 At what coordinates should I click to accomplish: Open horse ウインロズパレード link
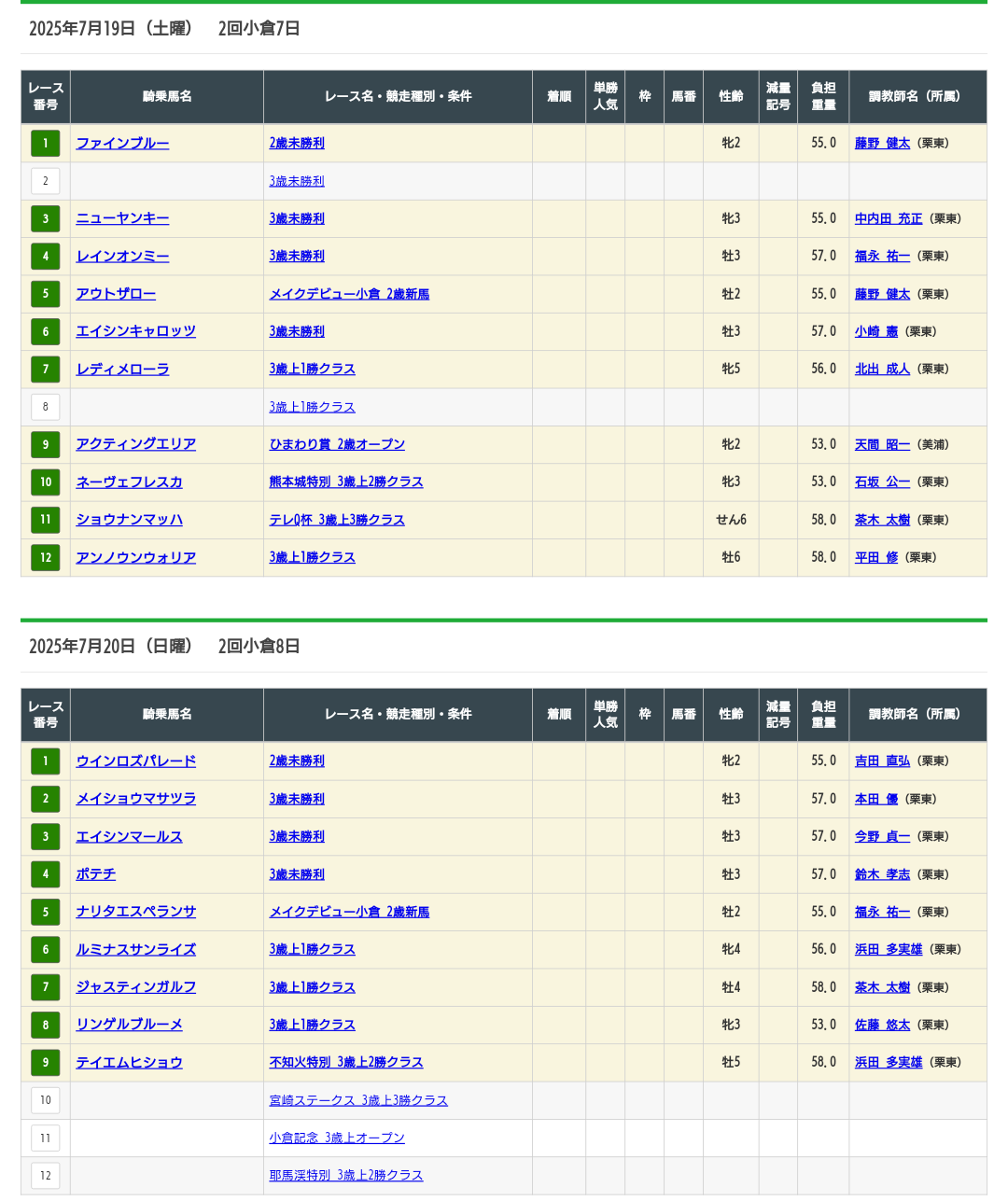[136, 761]
